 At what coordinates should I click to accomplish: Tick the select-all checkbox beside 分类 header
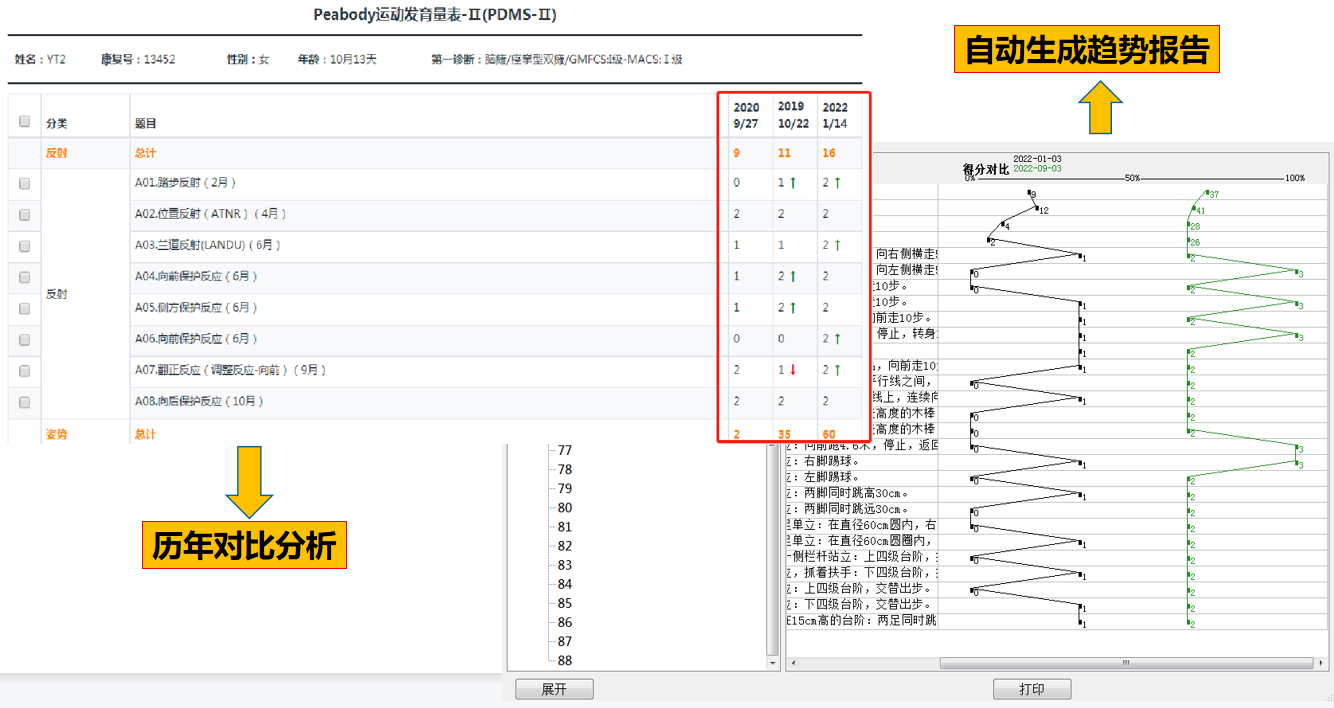pyautogui.click(x=25, y=122)
